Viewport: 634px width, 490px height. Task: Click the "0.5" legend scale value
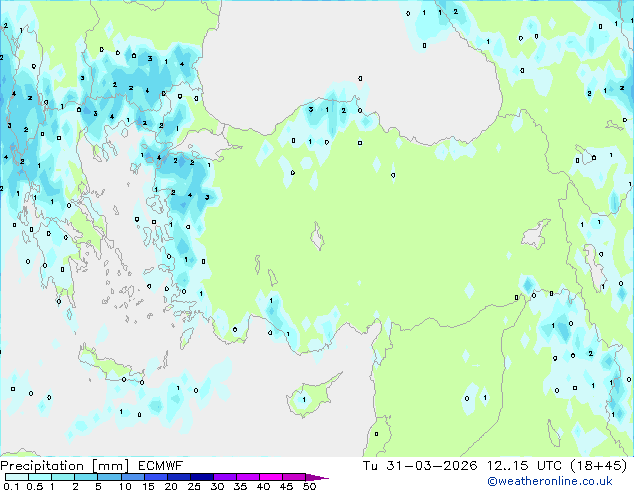(35, 486)
